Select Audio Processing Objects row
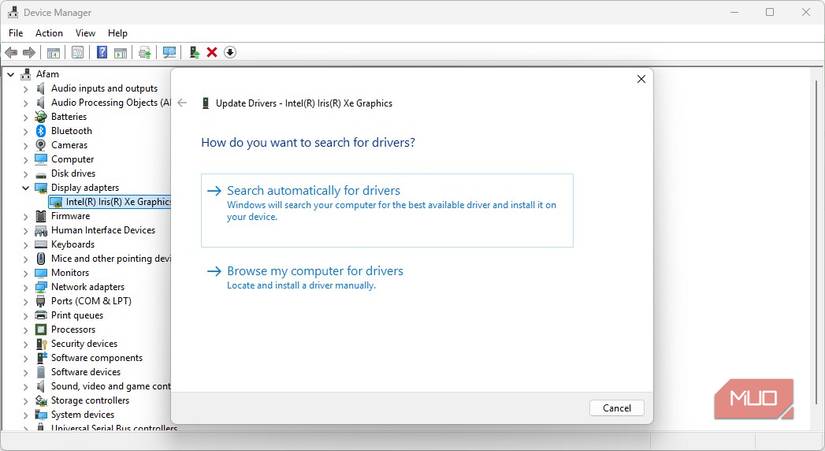Image resolution: width=825 pixels, height=451 pixels. pyautogui.click(x=103, y=103)
